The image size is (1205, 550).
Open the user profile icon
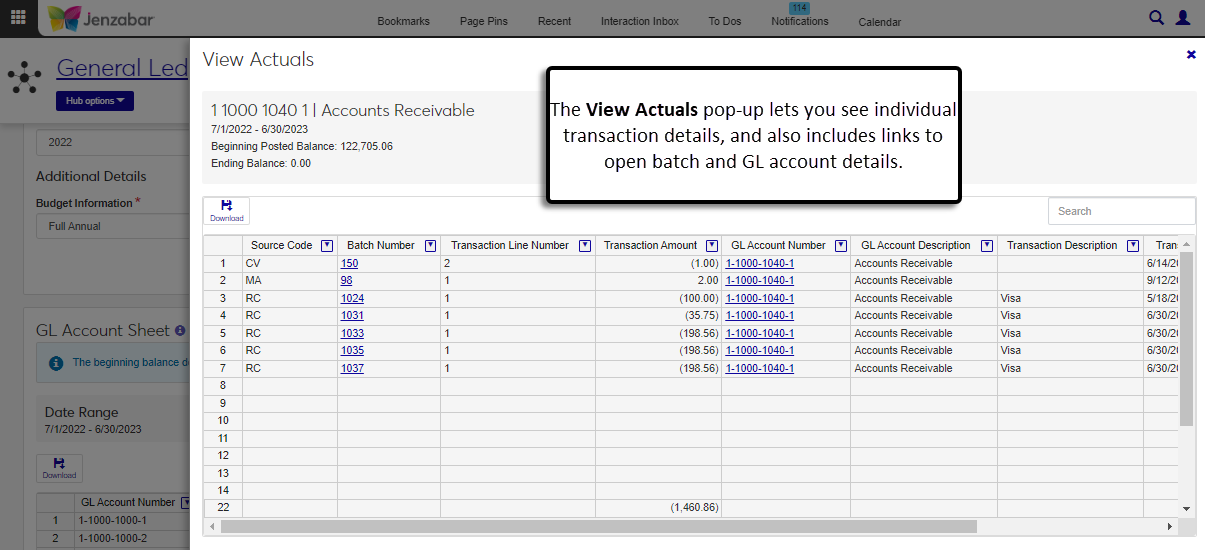pyautogui.click(x=1183, y=17)
